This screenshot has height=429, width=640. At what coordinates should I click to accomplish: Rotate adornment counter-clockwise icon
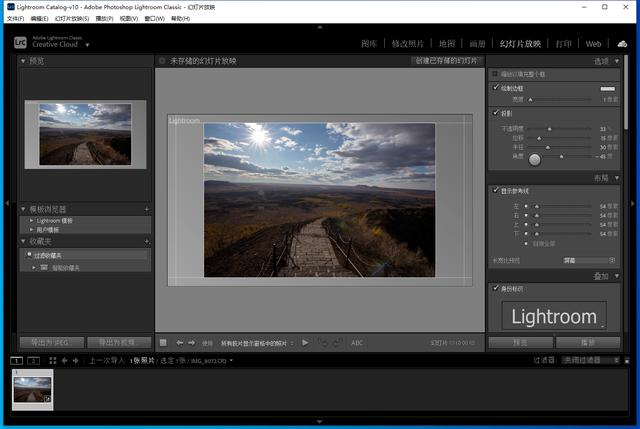tap(324, 343)
